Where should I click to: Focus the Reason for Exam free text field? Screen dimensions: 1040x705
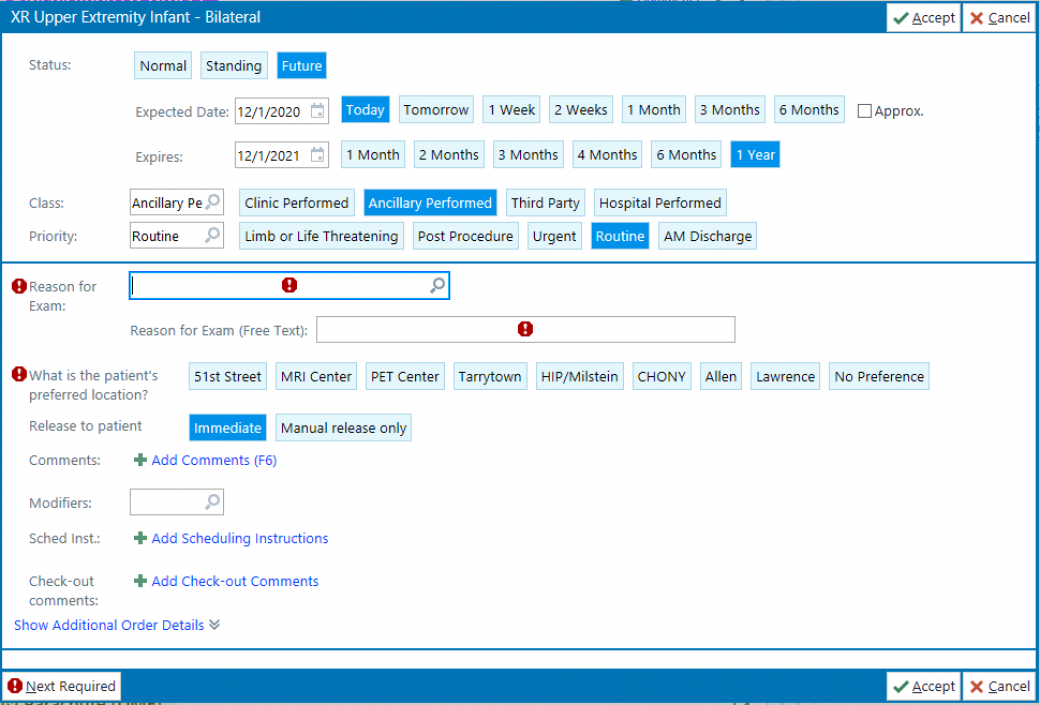coord(525,330)
